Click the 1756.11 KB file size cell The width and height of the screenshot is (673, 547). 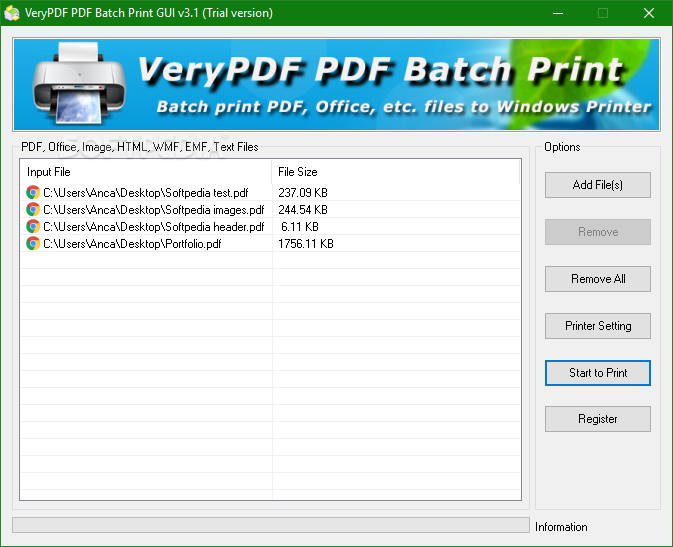(306, 243)
